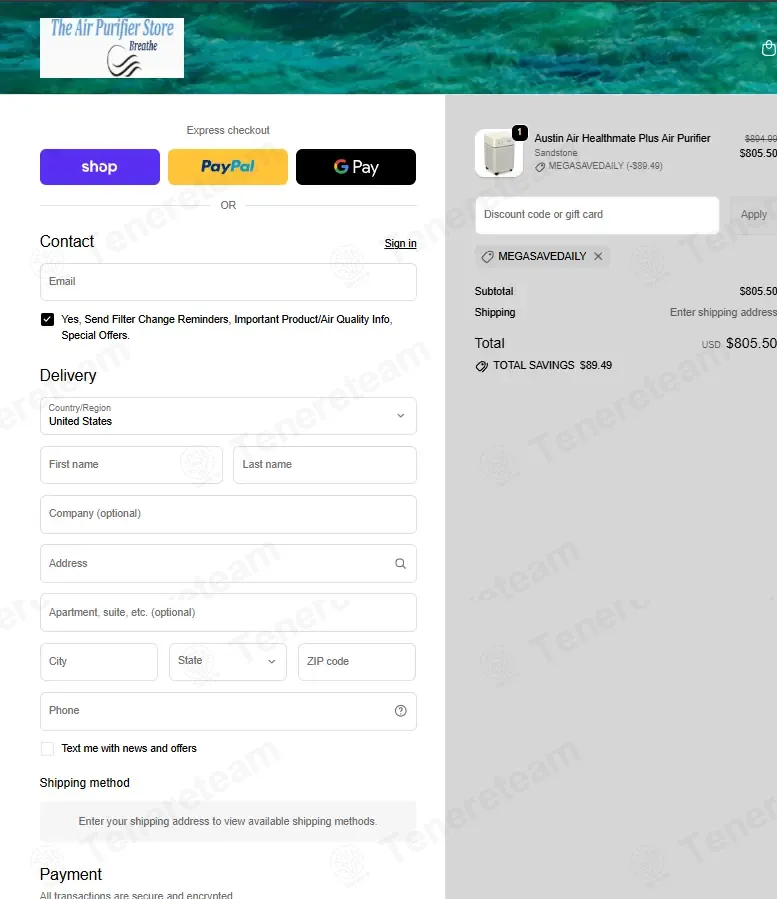Click the Phone input field
Screen dimensions: 777x899
(228, 711)
